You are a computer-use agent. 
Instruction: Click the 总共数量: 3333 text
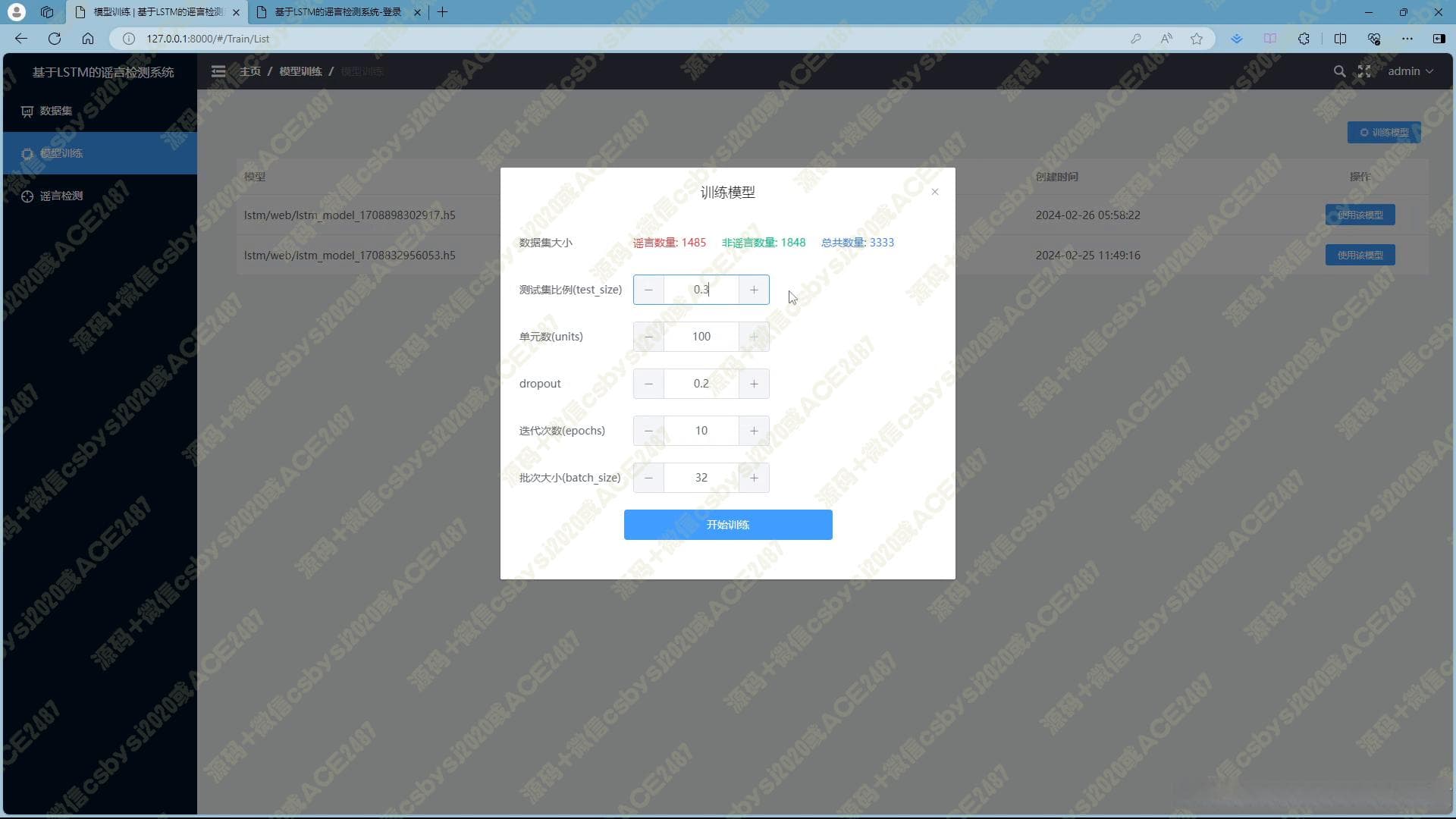pos(858,243)
